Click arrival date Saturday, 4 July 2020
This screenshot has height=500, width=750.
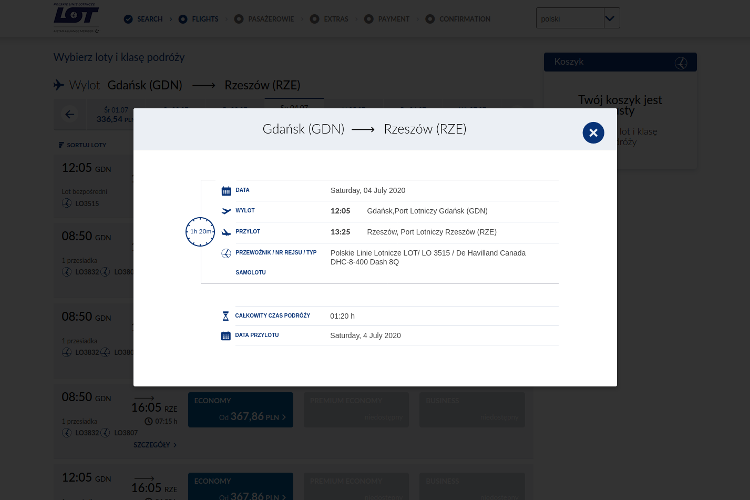pyautogui.click(x=365, y=335)
